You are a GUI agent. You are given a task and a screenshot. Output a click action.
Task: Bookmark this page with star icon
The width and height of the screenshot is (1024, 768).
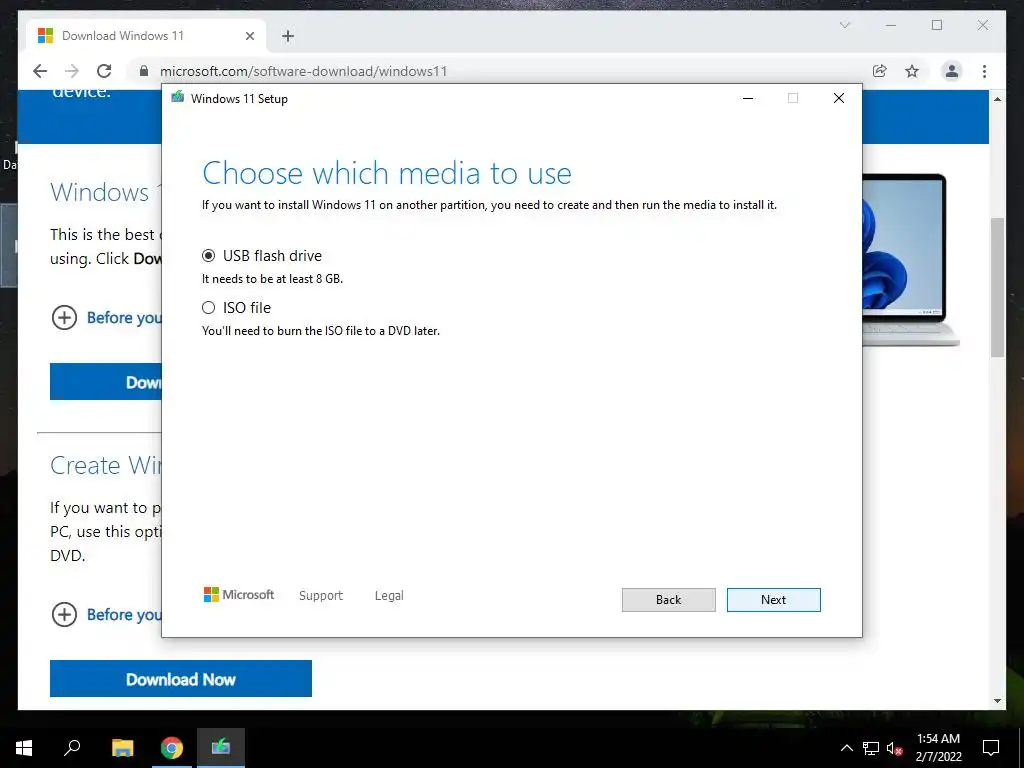pos(912,71)
